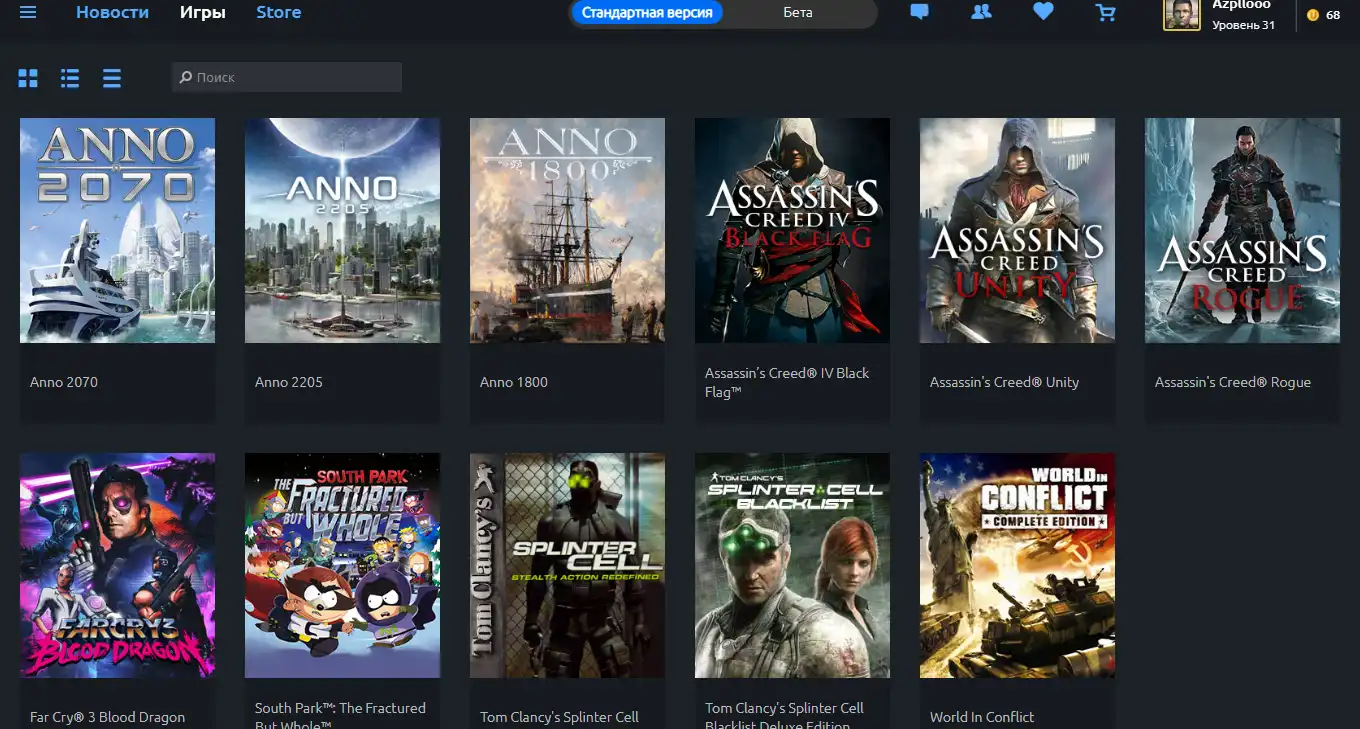1360x729 pixels.
Task: Click the Anno 2205 title text
Action: click(289, 382)
